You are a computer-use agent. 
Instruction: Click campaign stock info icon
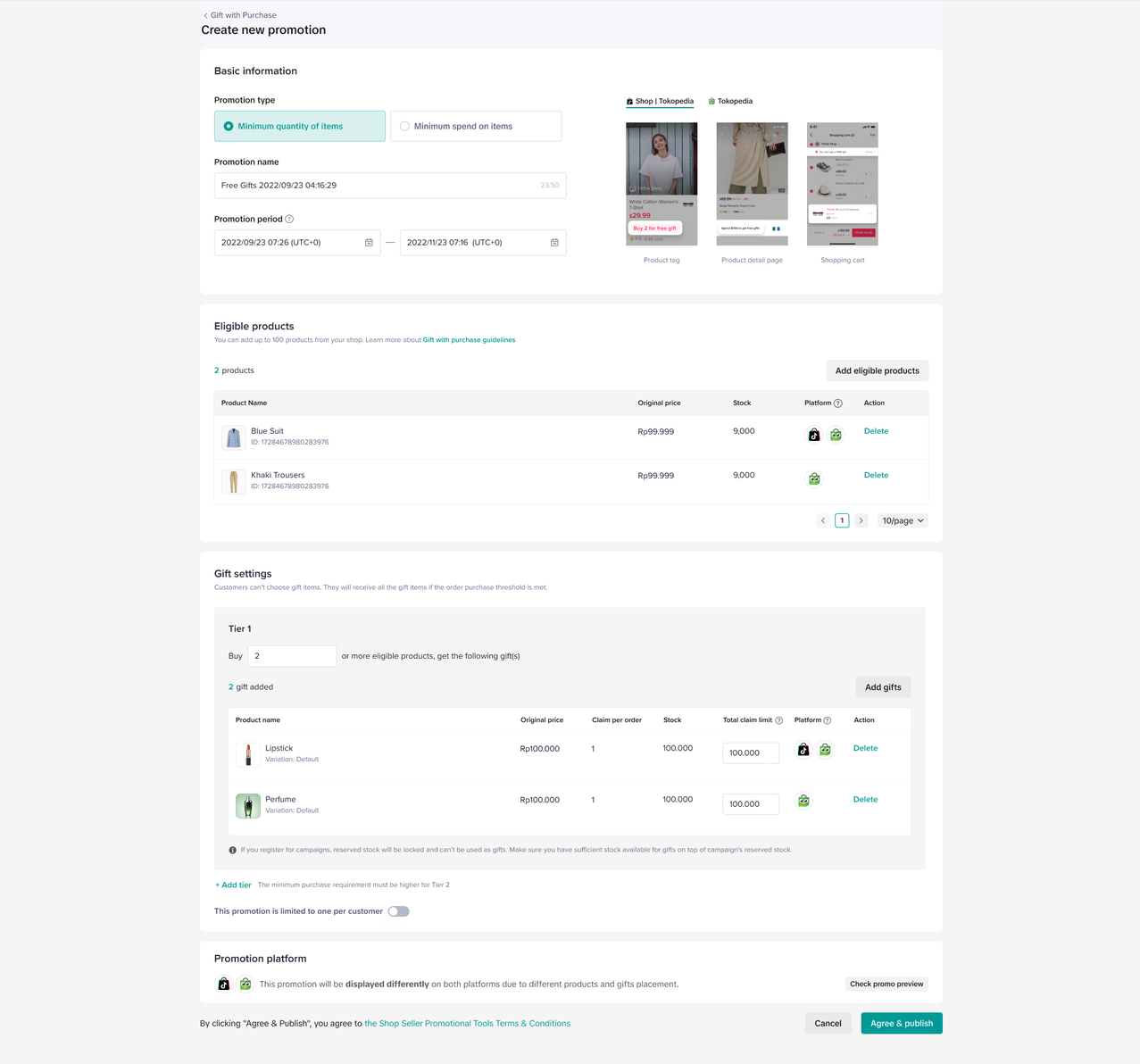[x=233, y=850]
